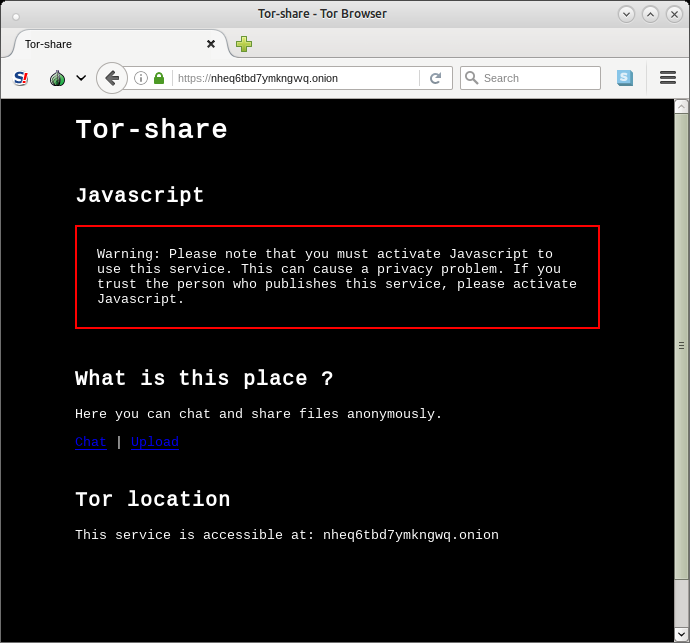Open the hamburger menu
Screen dimensions: 690x643
[x=668, y=78]
